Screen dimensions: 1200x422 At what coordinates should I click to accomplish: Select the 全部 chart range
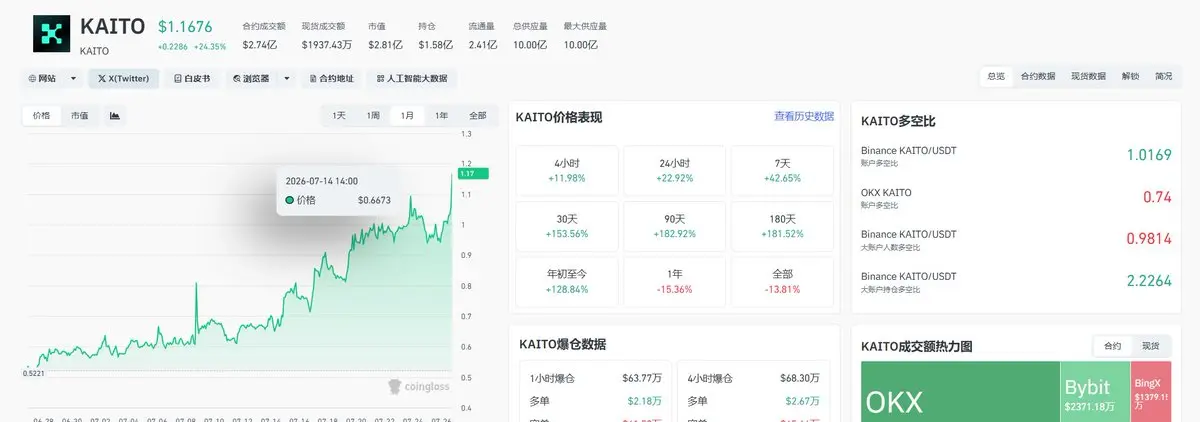coord(477,116)
